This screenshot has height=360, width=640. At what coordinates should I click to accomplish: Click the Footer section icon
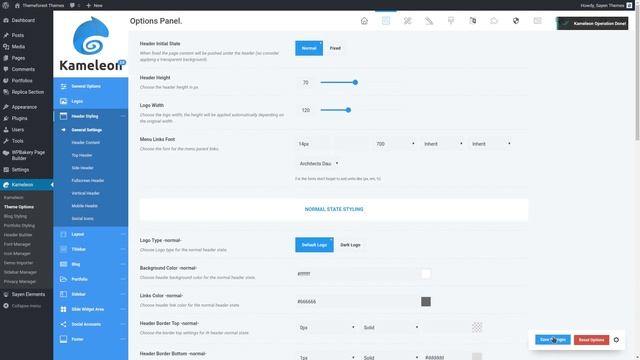tap(63, 339)
